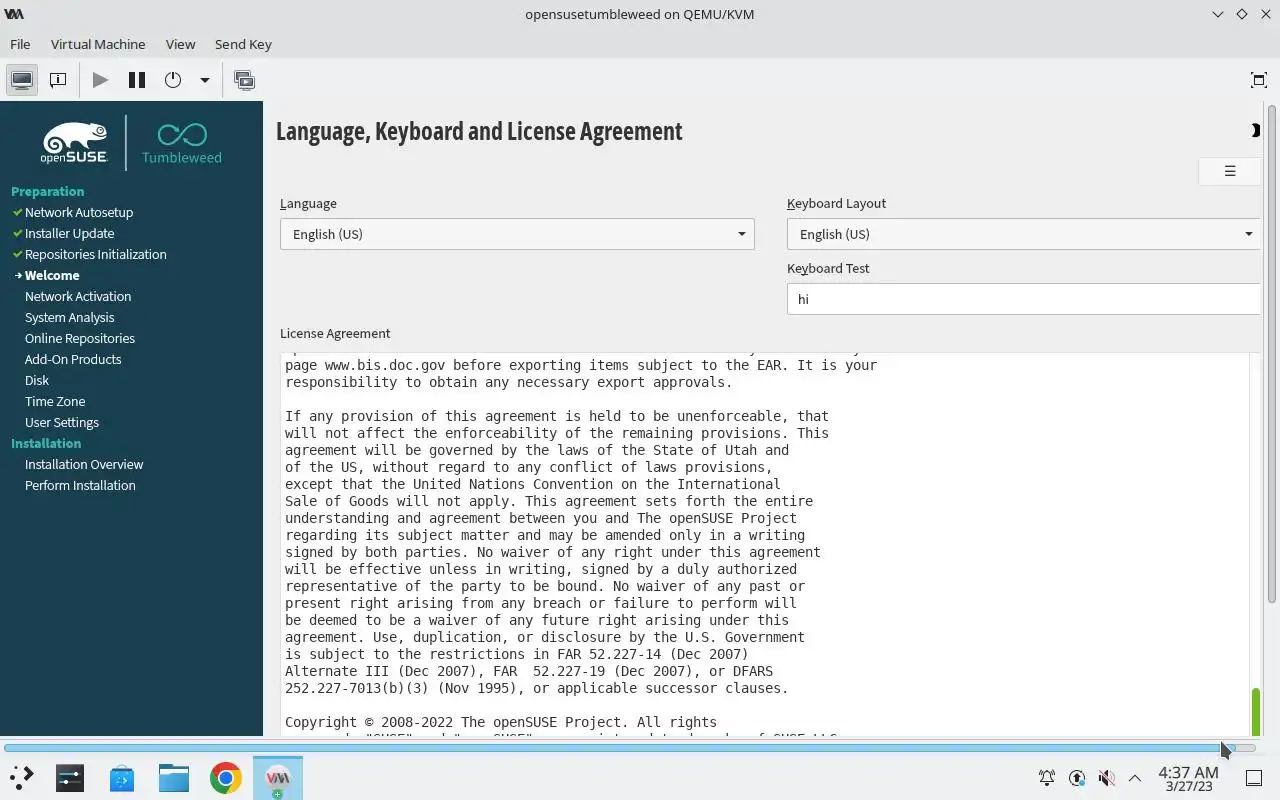Click the Virtual Machine Manager taskbar entry
The width and height of the screenshot is (1280, 800).
pos(278,777)
